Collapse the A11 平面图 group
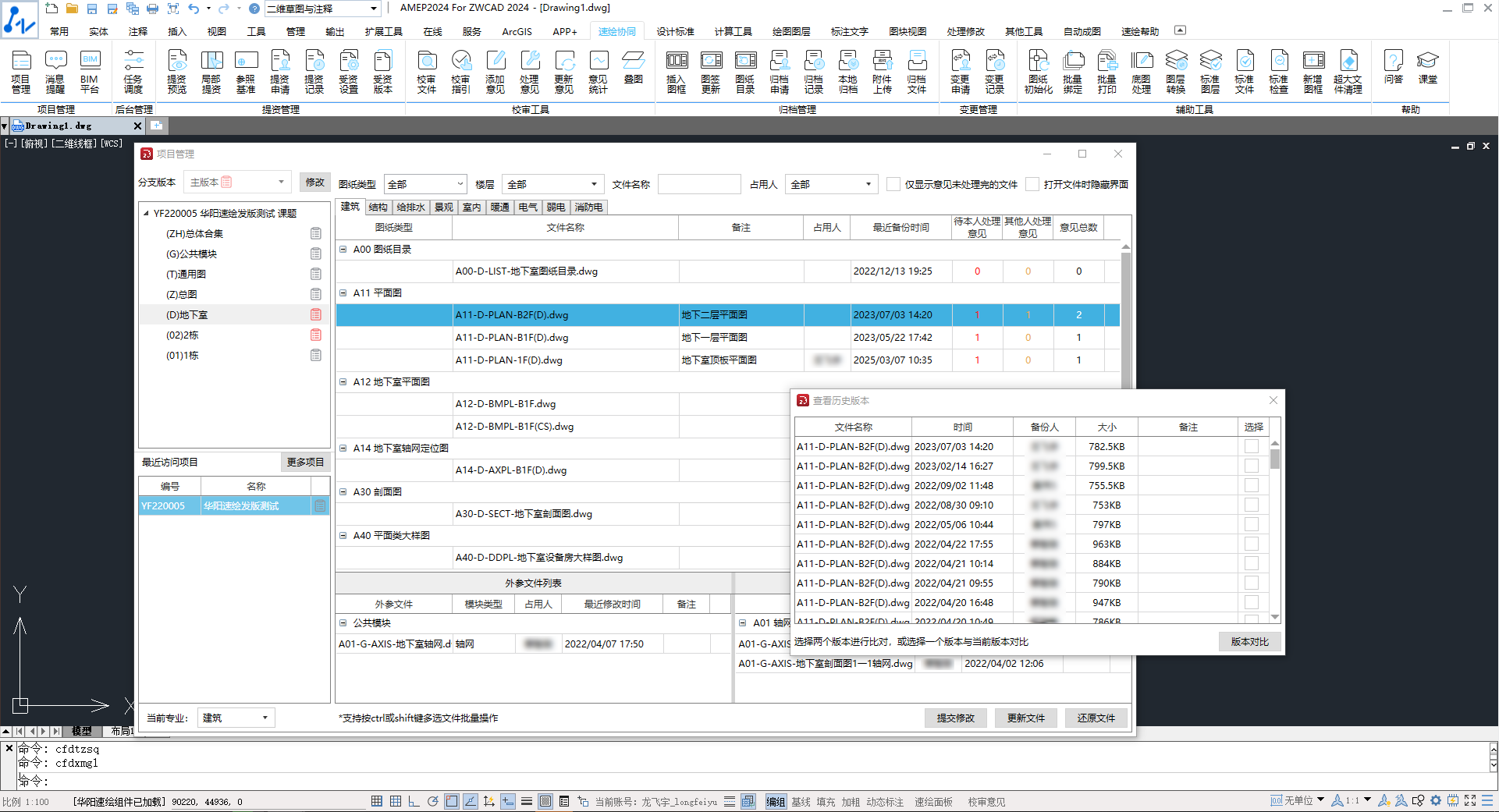 pyautogui.click(x=343, y=293)
